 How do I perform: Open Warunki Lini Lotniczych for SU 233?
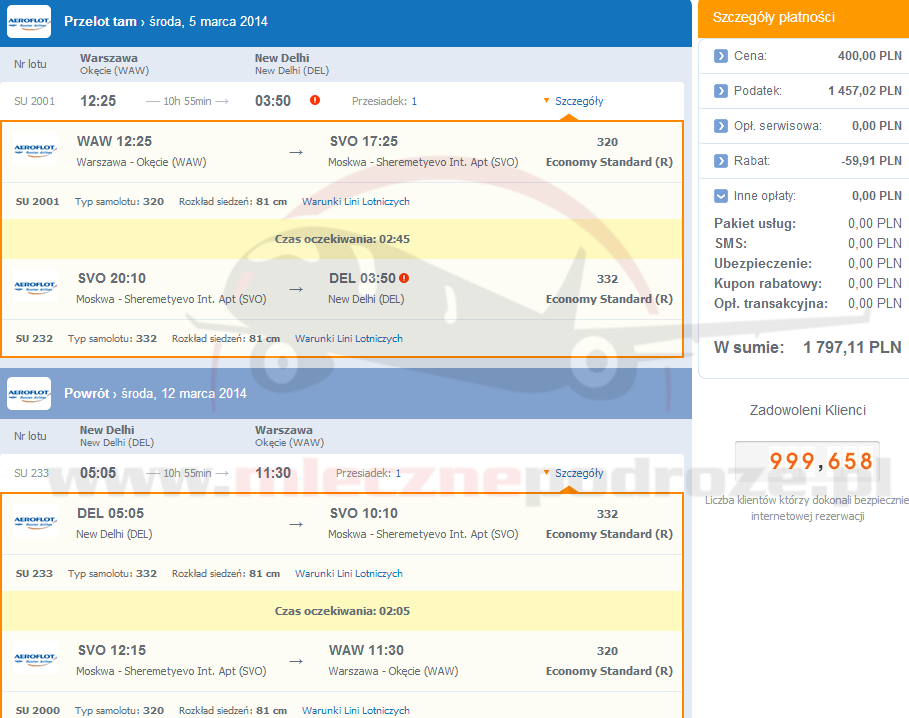[348, 574]
